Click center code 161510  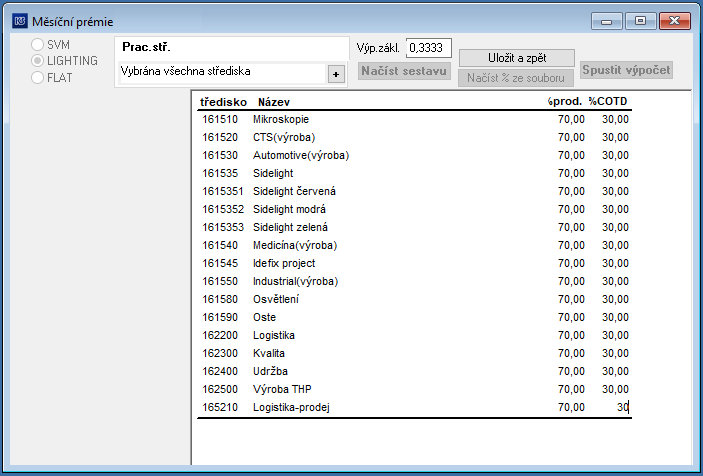pyautogui.click(x=220, y=119)
